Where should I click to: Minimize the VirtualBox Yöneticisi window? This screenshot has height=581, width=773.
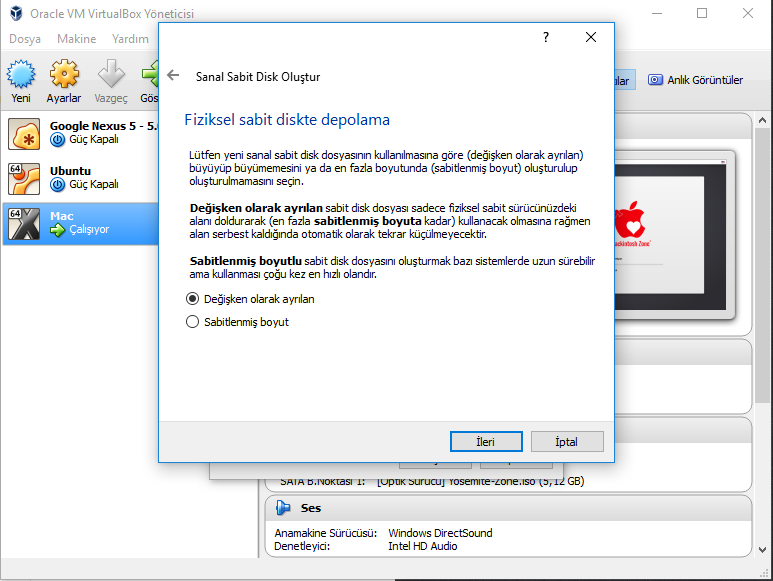tap(657, 13)
